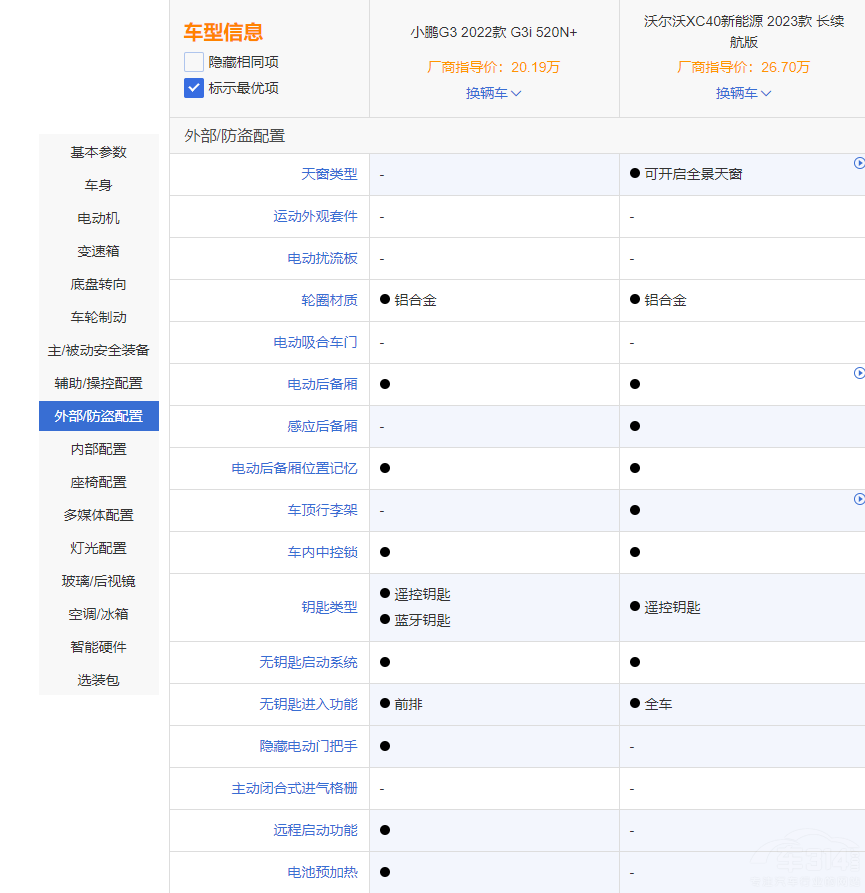Click video icon in 电动后备厢 row
The image size is (865, 893).
tap(859, 373)
